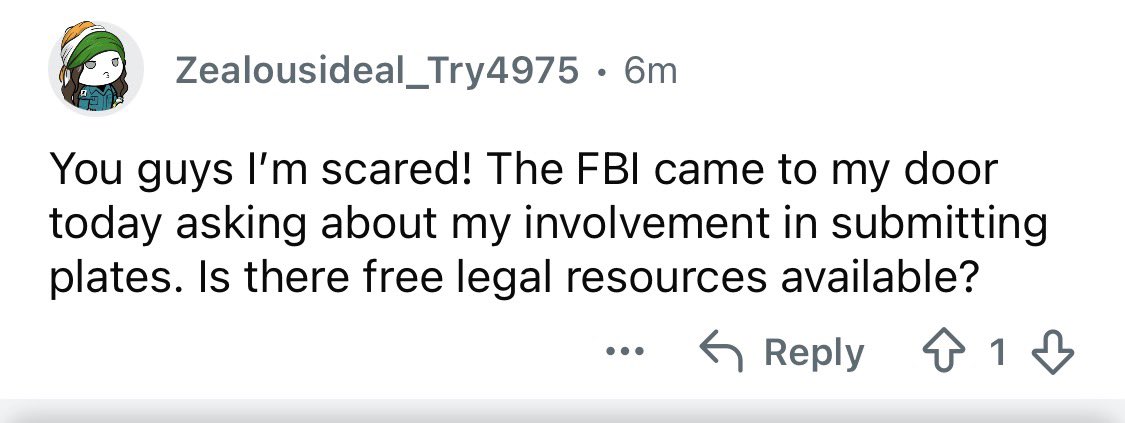
Task: Click the gray divider bar below the comment
Action: pos(562,410)
